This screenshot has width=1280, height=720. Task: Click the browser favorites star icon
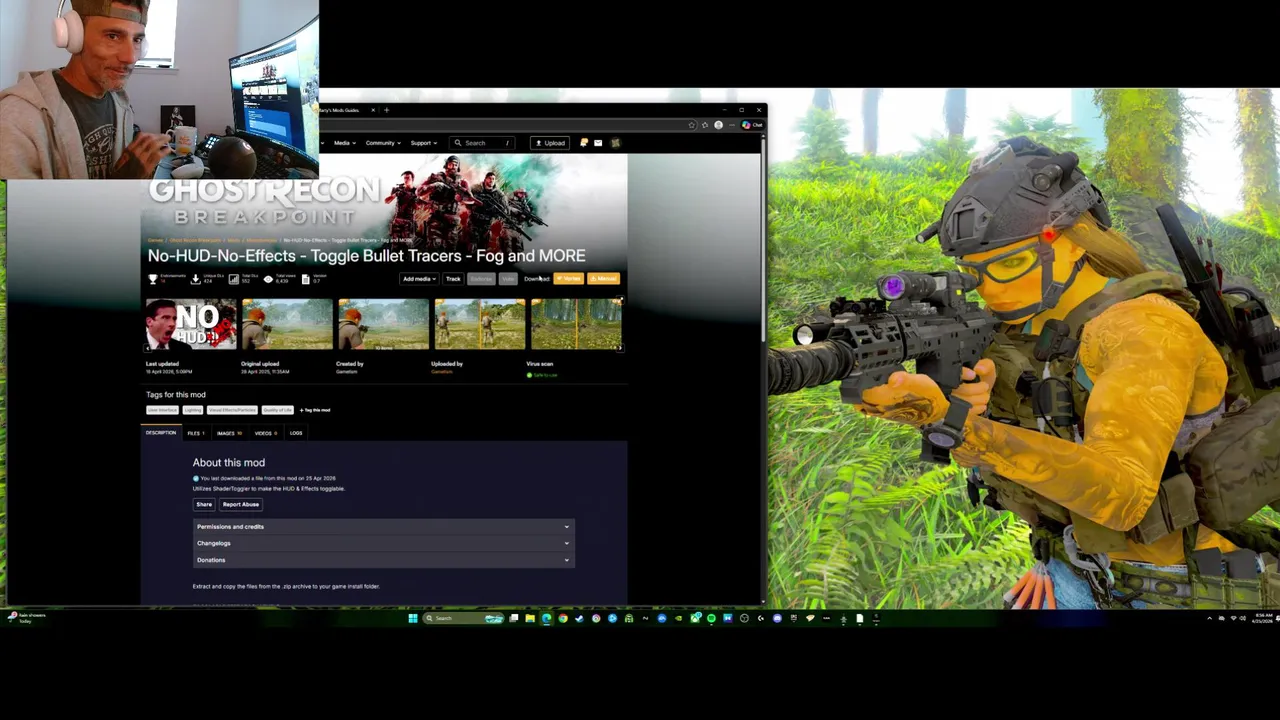coord(692,125)
